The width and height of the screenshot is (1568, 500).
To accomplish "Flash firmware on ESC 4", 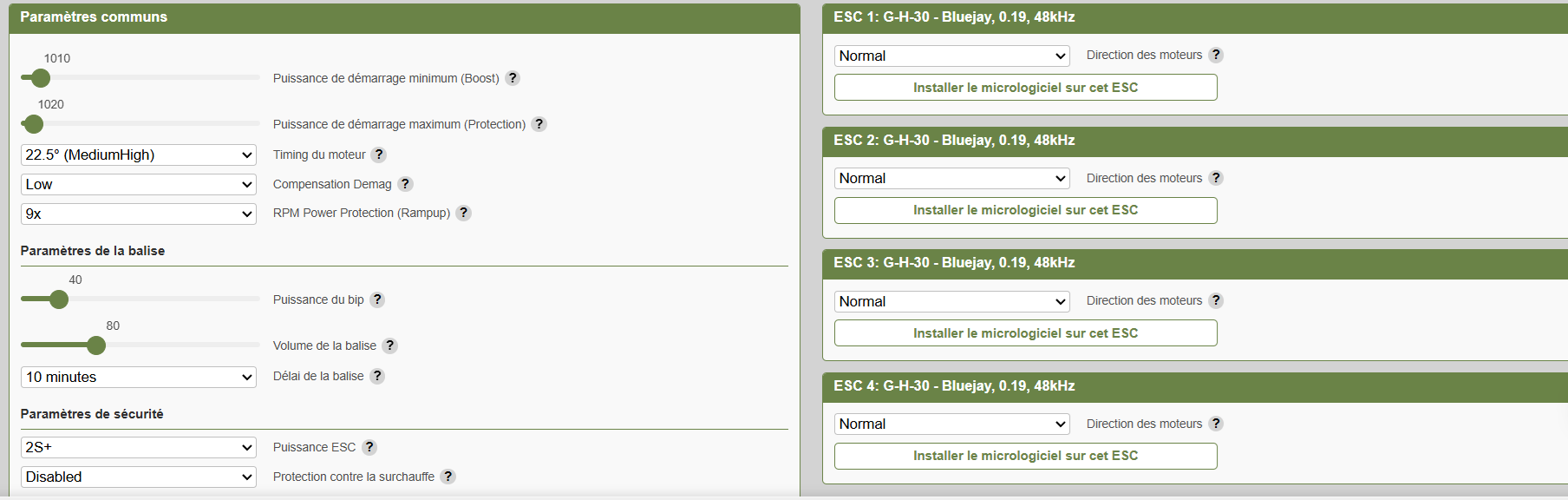I will (1025, 456).
